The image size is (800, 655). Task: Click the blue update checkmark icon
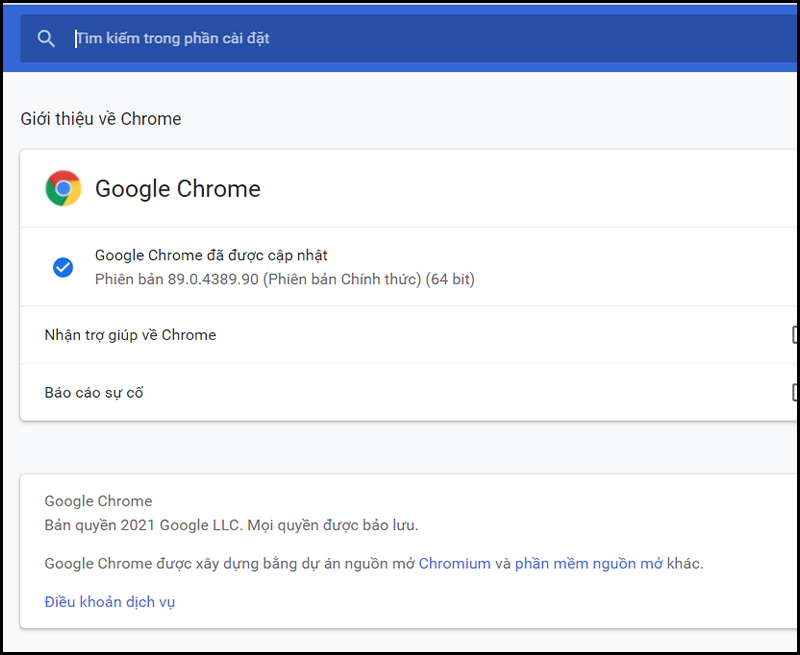[x=63, y=267]
